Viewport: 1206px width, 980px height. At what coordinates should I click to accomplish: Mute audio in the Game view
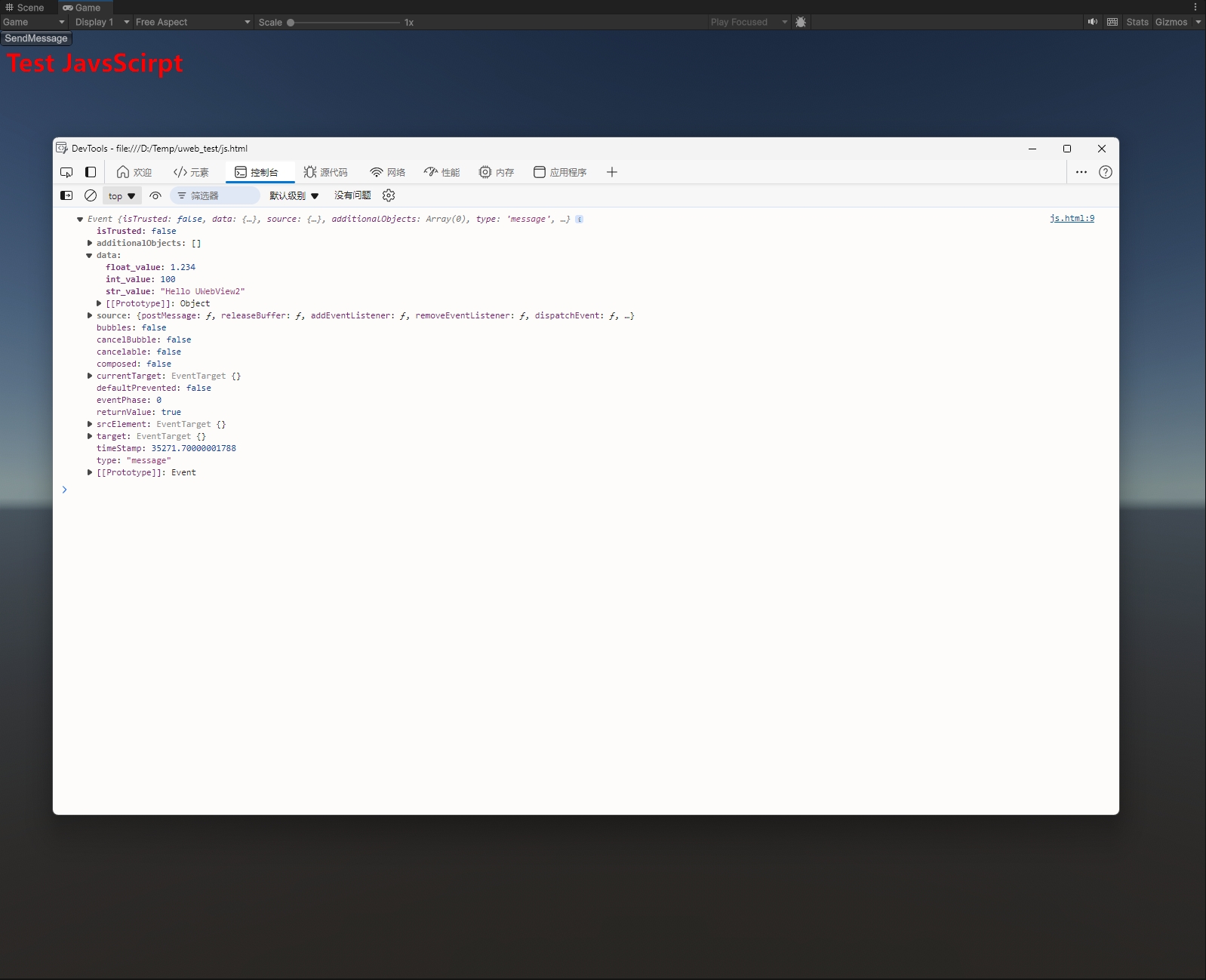(x=1092, y=22)
